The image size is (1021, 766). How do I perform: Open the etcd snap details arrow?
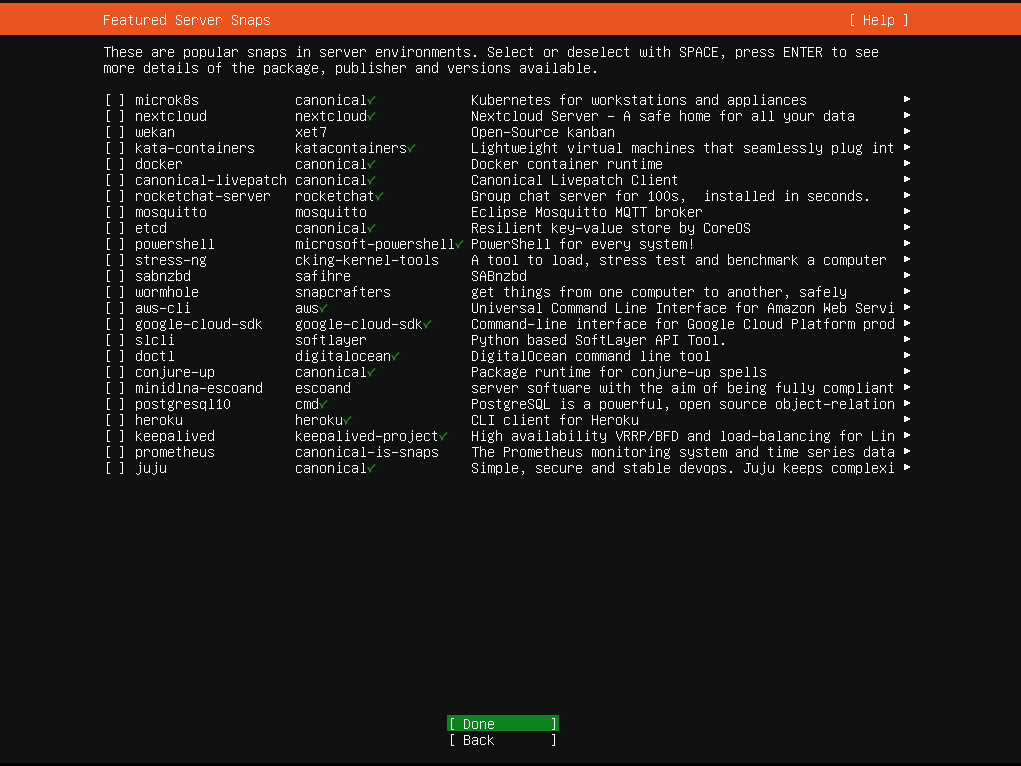click(905, 228)
